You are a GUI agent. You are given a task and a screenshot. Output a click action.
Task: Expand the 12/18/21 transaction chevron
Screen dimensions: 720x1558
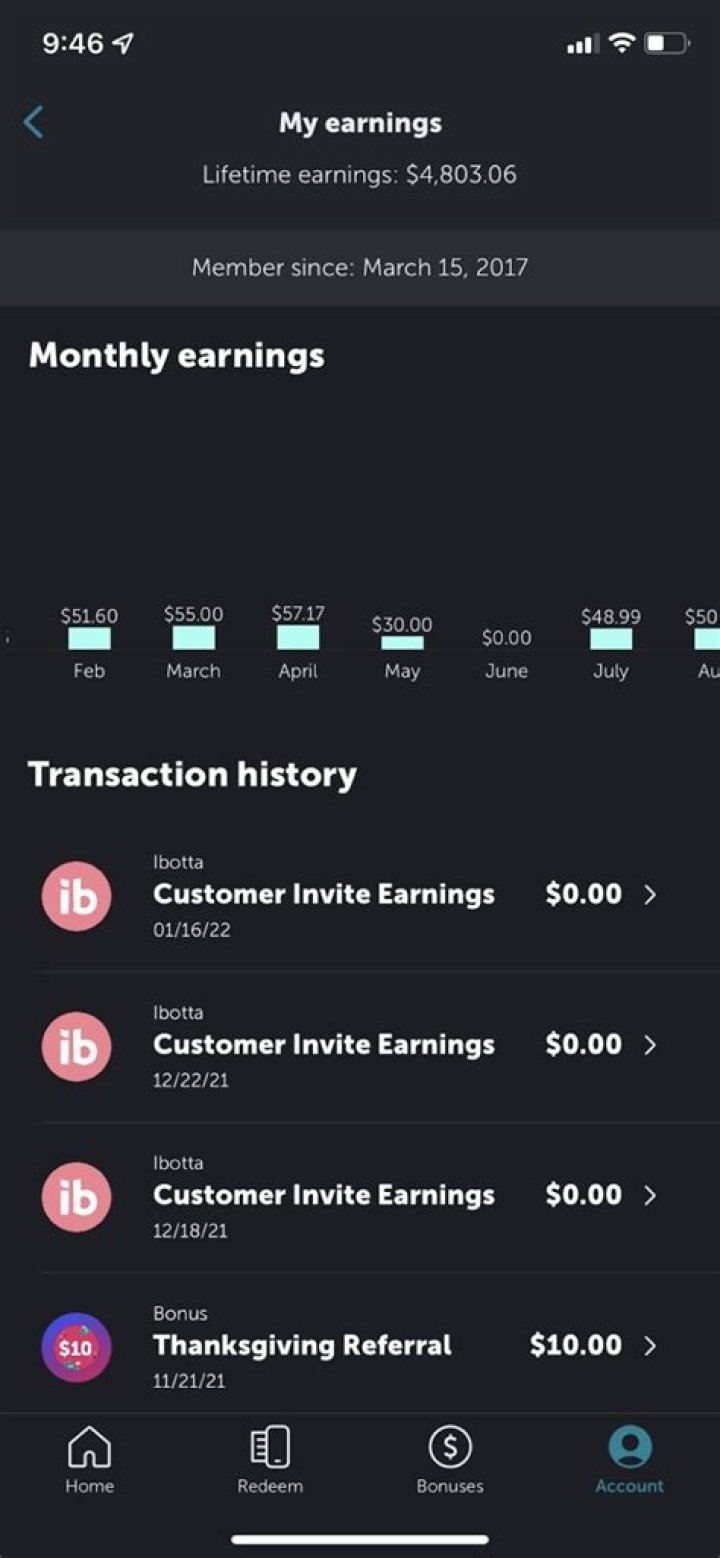click(x=650, y=1195)
